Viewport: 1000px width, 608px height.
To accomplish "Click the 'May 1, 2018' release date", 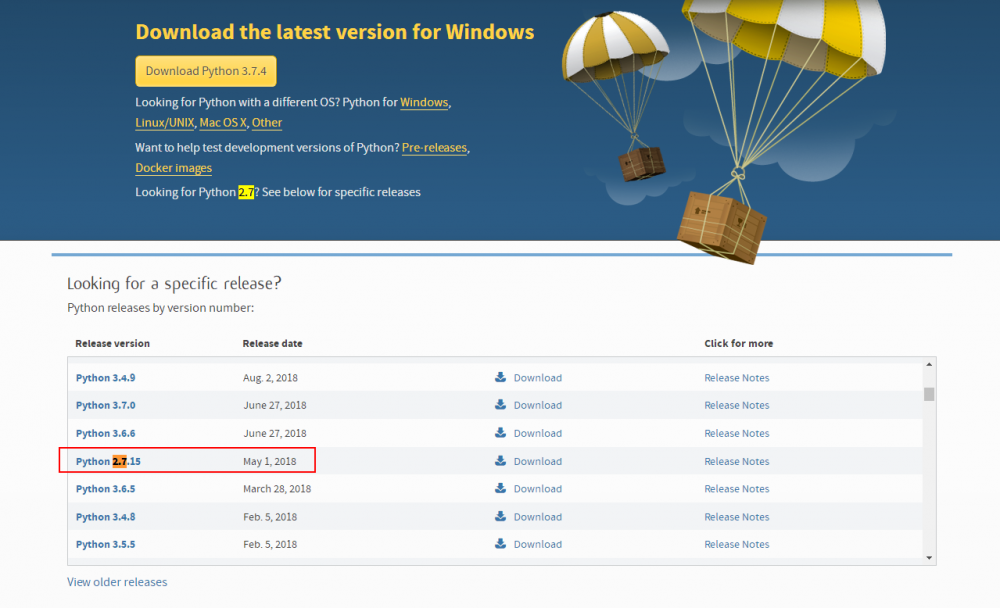I will pyautogui.click(x=269, y=461).
